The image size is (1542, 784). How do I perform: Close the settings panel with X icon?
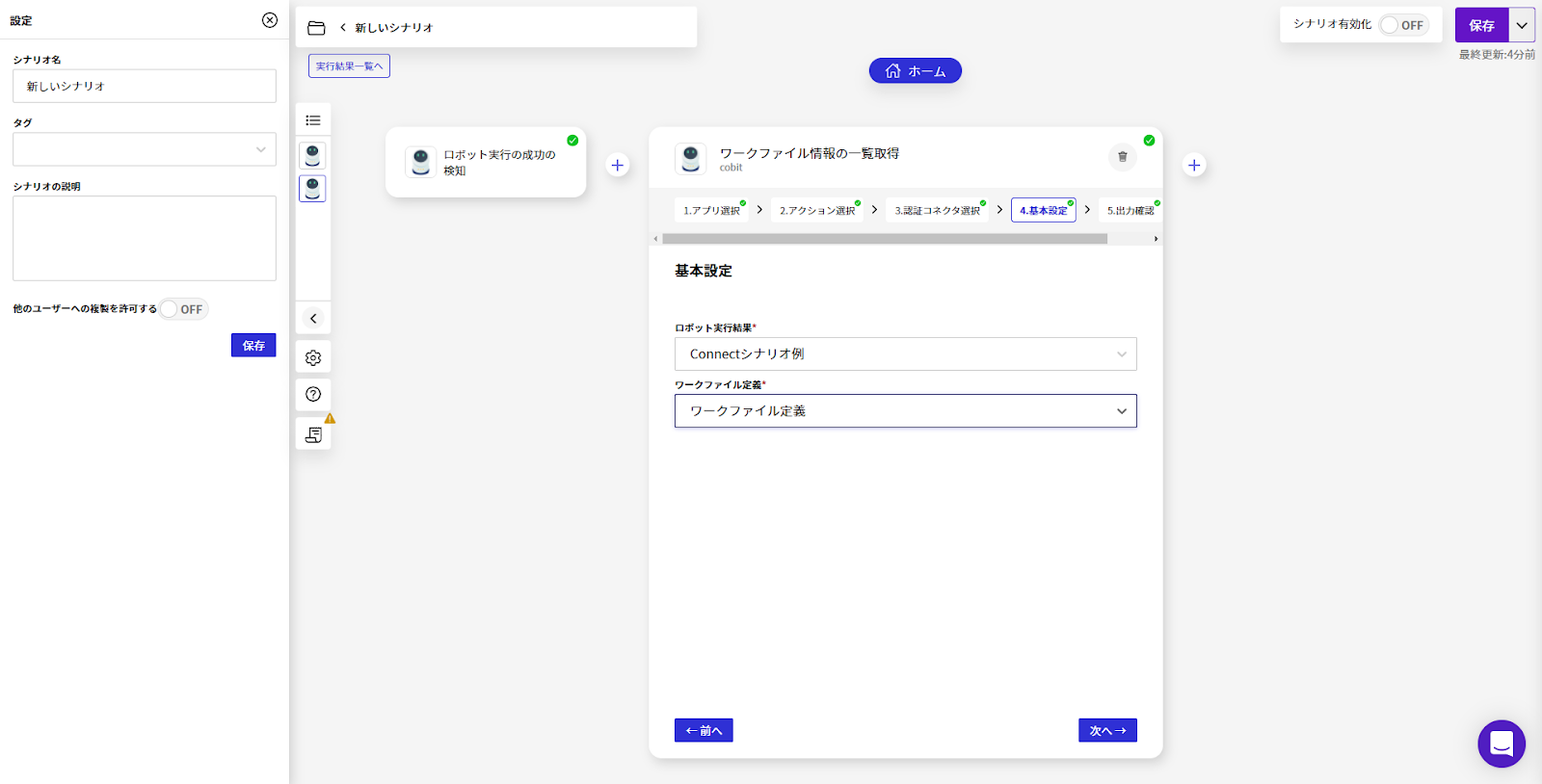coord(270,20)
